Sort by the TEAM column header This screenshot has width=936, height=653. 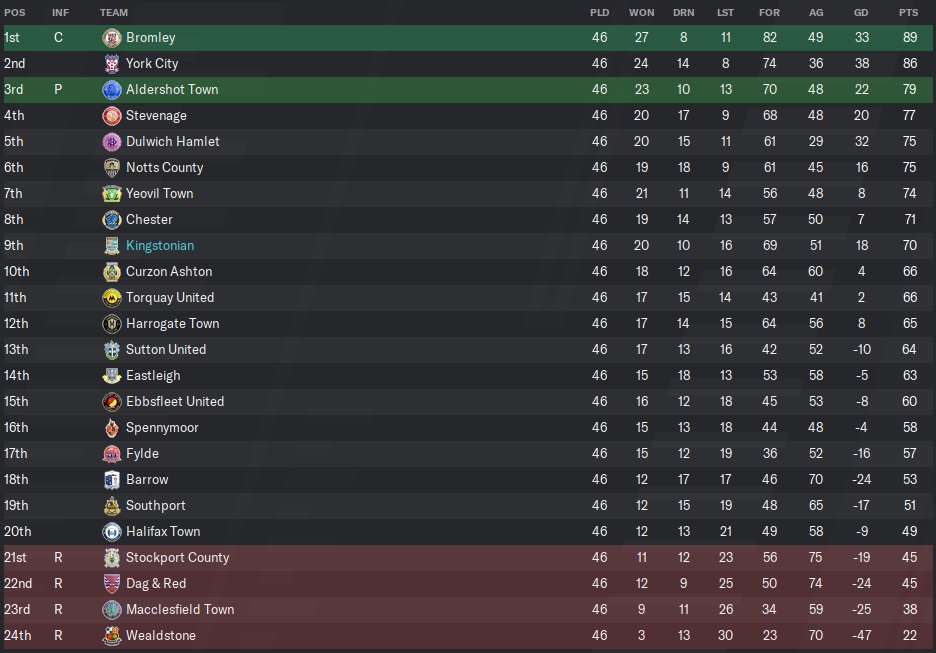point(114,12)
